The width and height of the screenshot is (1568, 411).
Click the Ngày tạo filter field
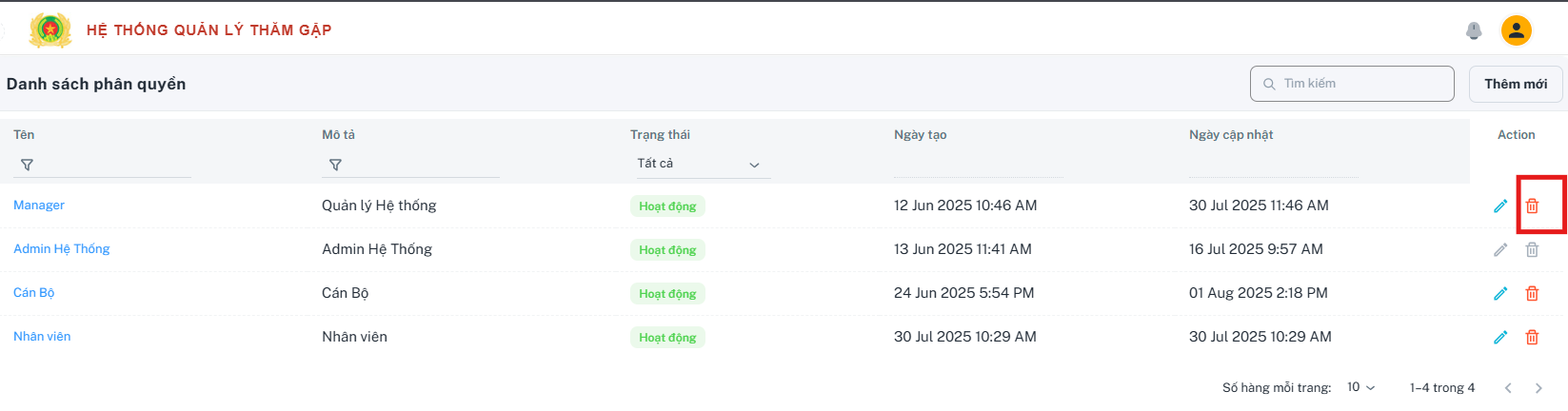coord(978,165)
